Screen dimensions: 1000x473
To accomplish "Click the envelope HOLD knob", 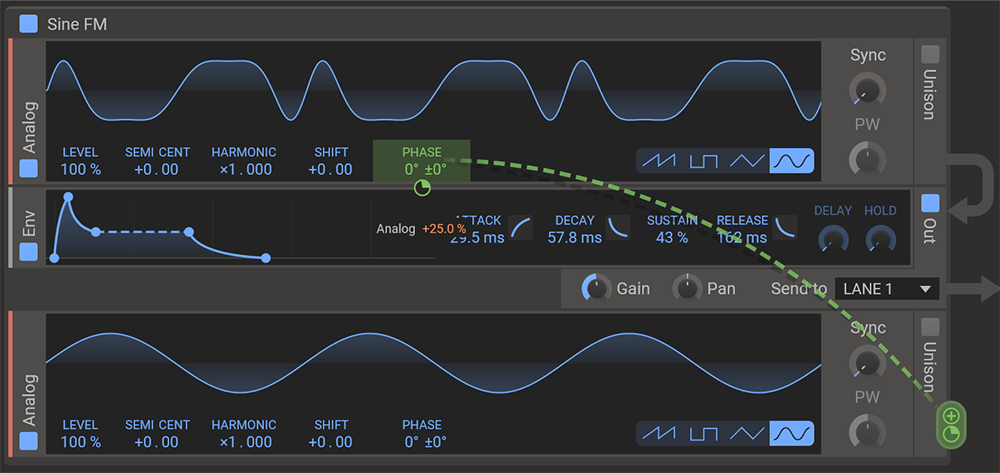I will (x=881, y=240).
